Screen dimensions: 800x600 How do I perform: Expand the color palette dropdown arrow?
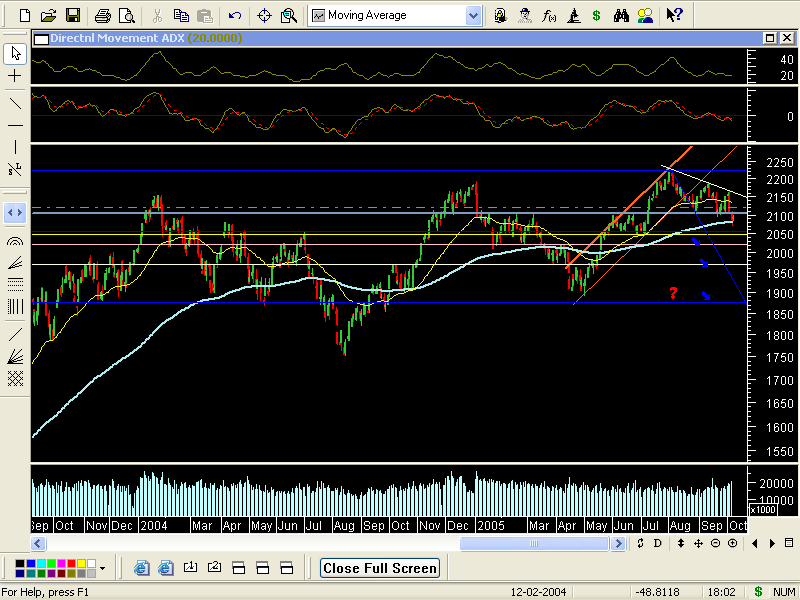coord(102,568)
